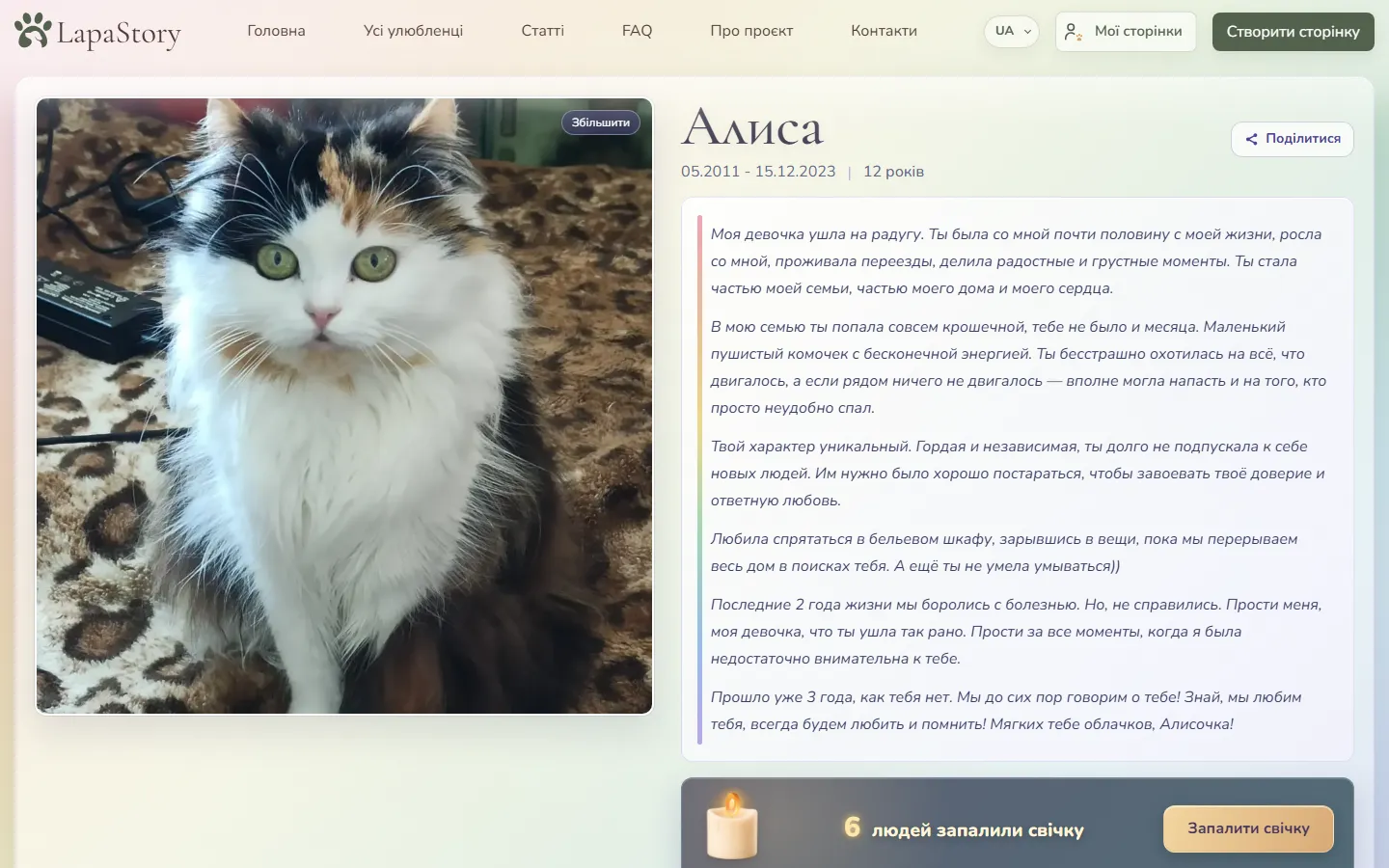The width and height of the screenshot is (1389, 868).
Task: Click paragraph starting В мою семью ты попала
Action: click(1019, 367)
